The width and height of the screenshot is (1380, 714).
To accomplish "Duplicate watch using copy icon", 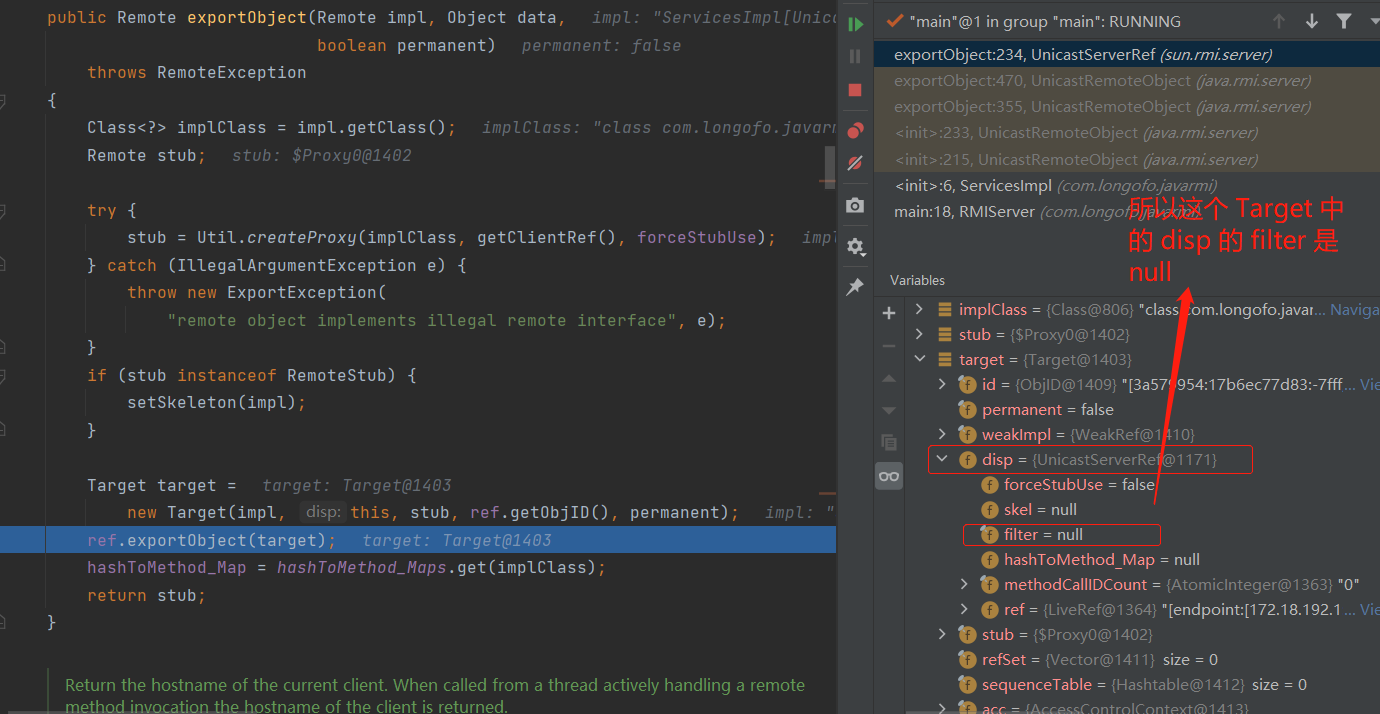I will 889,442.
